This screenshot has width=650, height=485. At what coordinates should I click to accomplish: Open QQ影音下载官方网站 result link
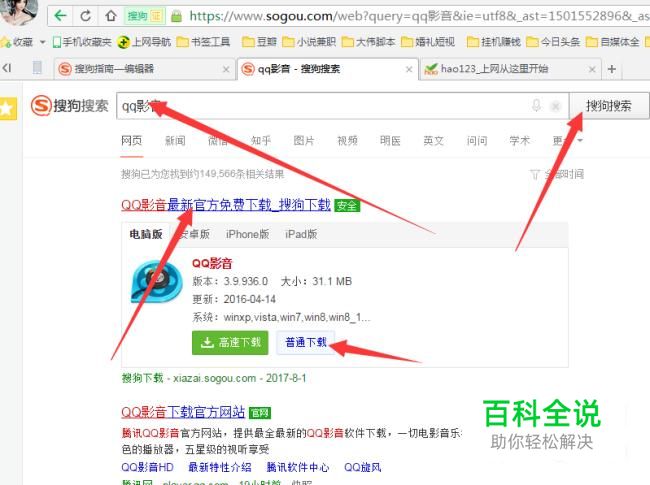(183, 412)
